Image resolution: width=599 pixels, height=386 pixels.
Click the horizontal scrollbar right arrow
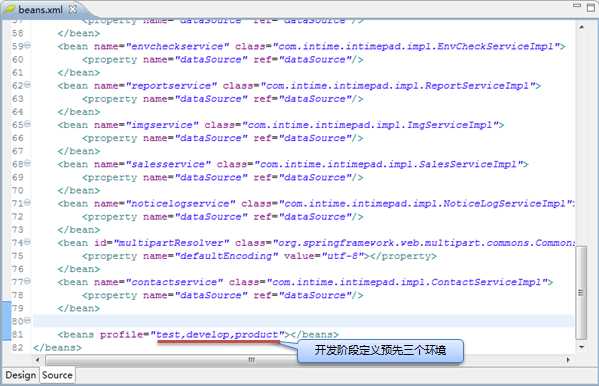coord(568,360)
